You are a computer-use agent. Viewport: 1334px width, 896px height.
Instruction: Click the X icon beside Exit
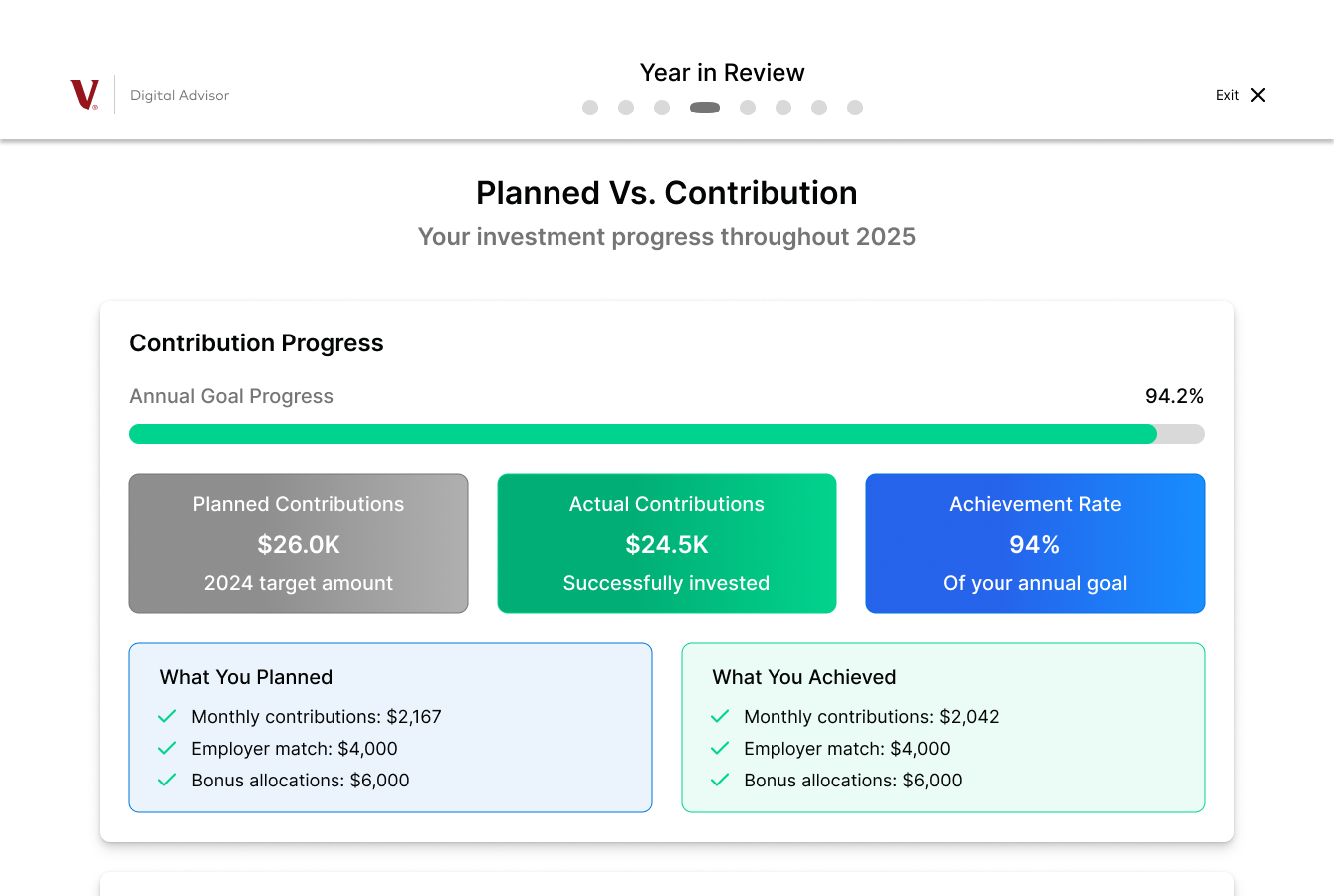point(1258,95)
